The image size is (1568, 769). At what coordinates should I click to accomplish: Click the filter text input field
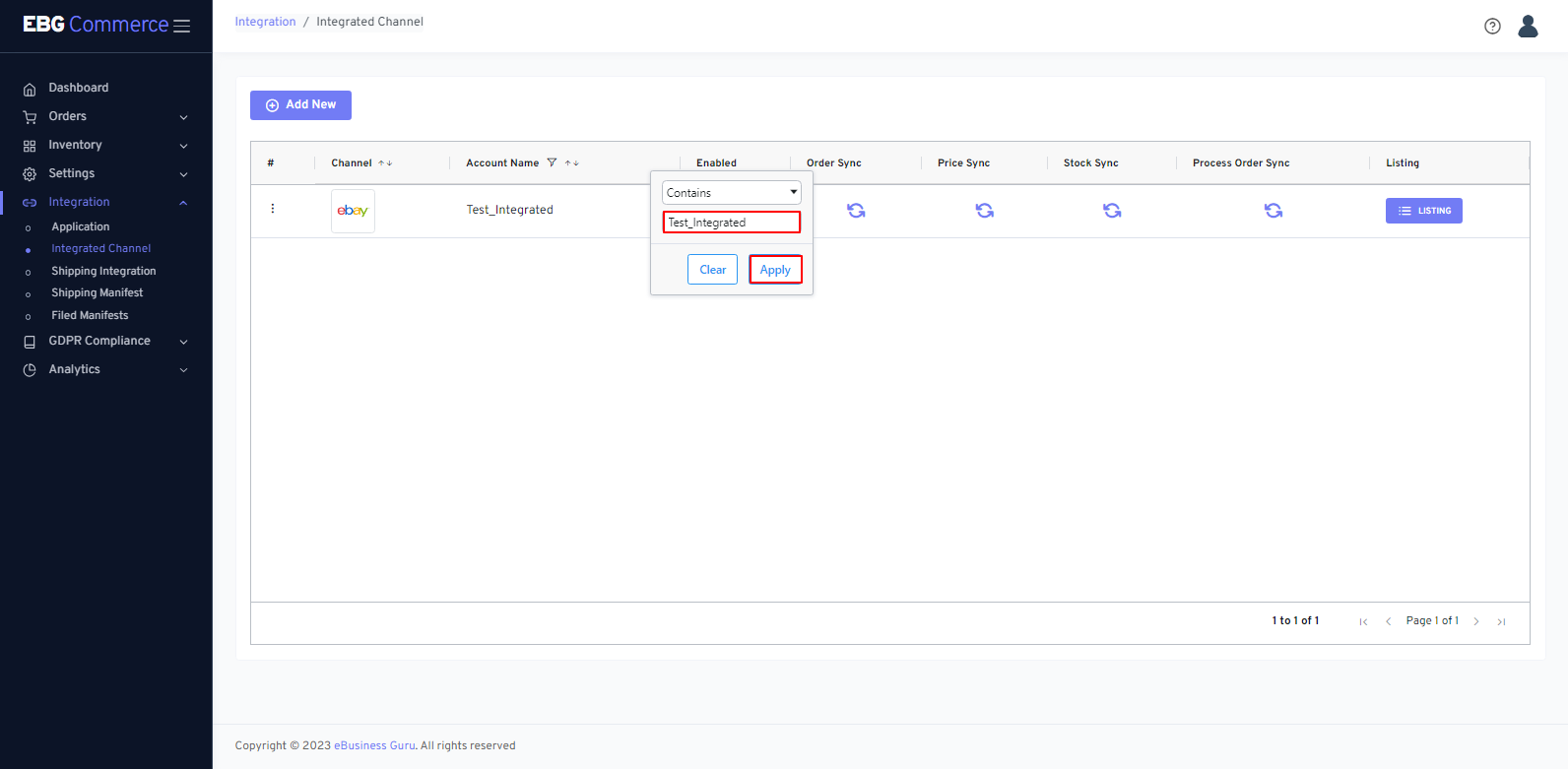pyautogui.click(x=731, y=223)
